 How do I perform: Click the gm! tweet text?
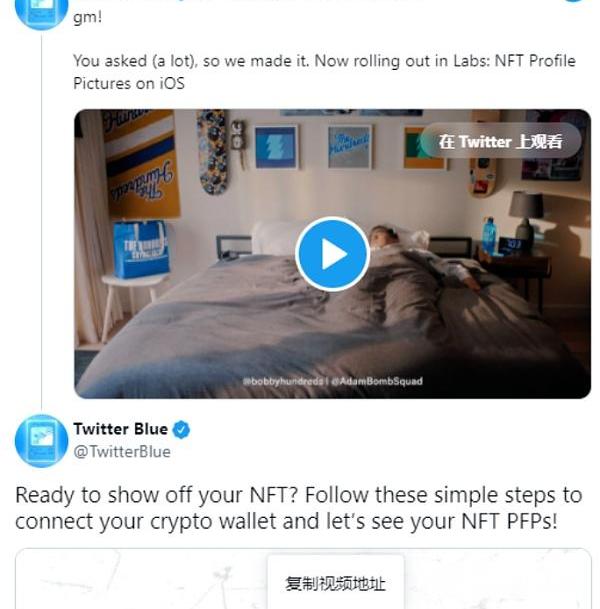(x=87, y=17)
